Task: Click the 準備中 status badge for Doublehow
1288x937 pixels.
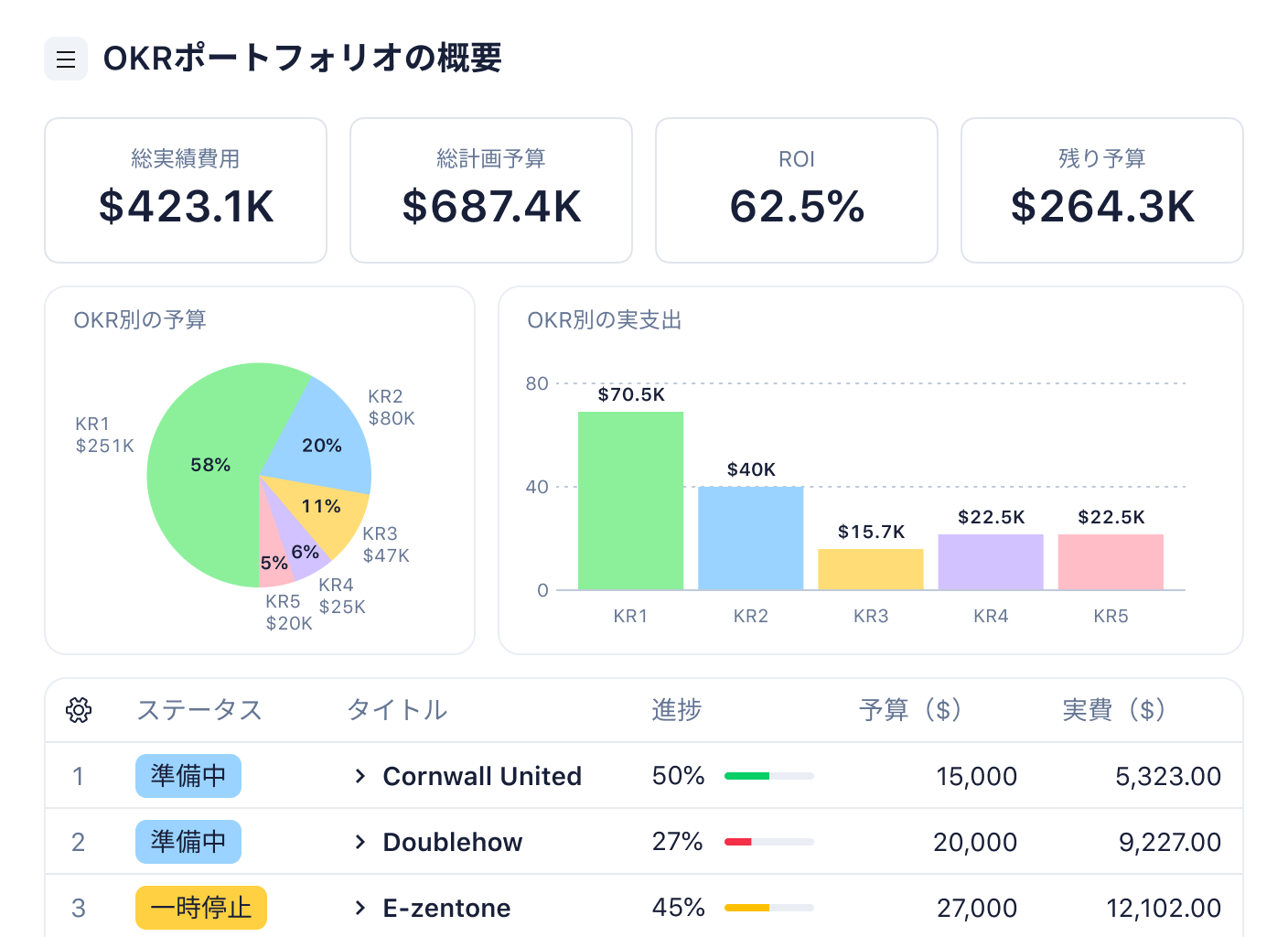Action: coord(188,842)
